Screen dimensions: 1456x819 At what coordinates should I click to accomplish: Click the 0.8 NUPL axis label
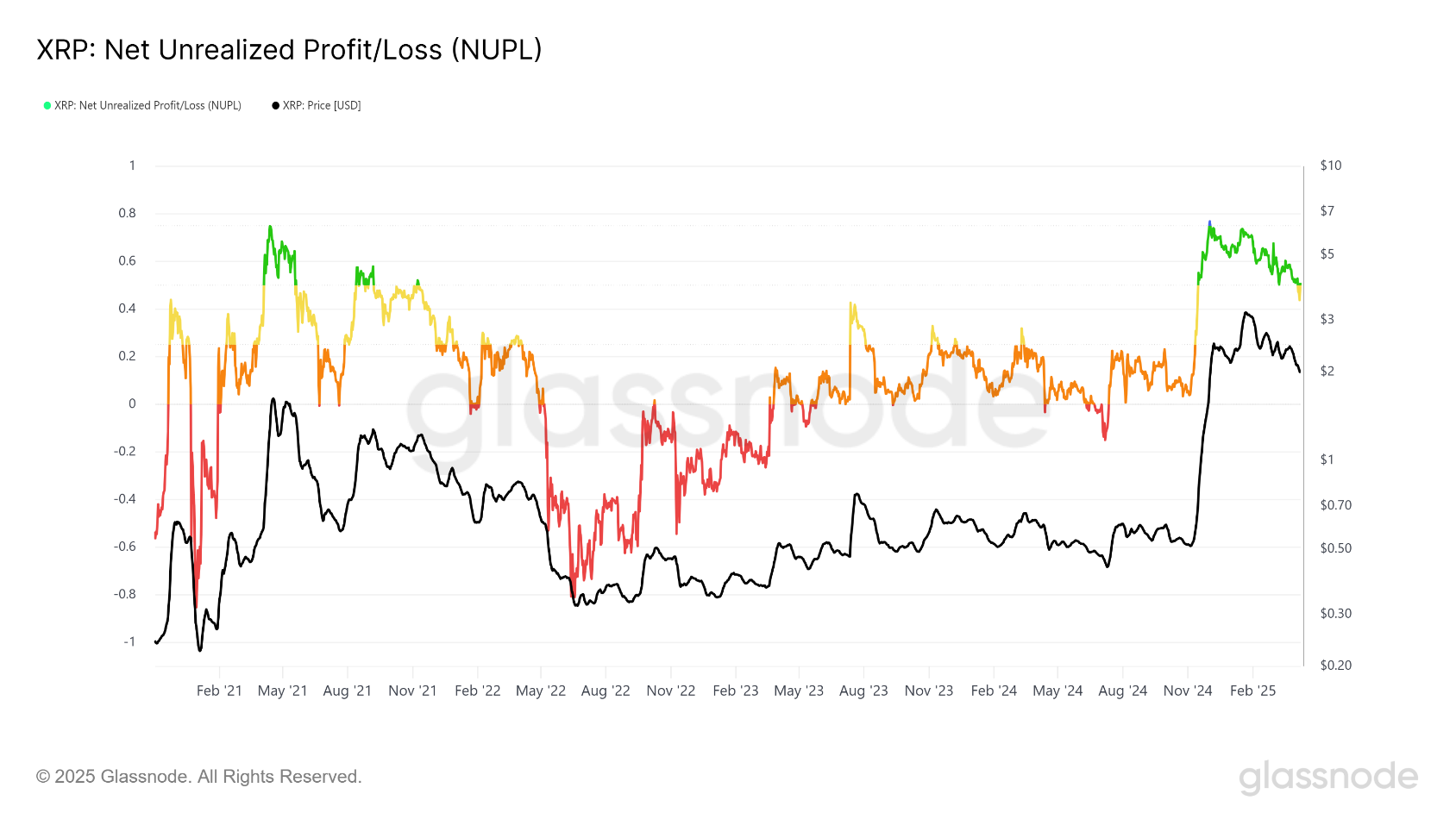coord(127,213)
